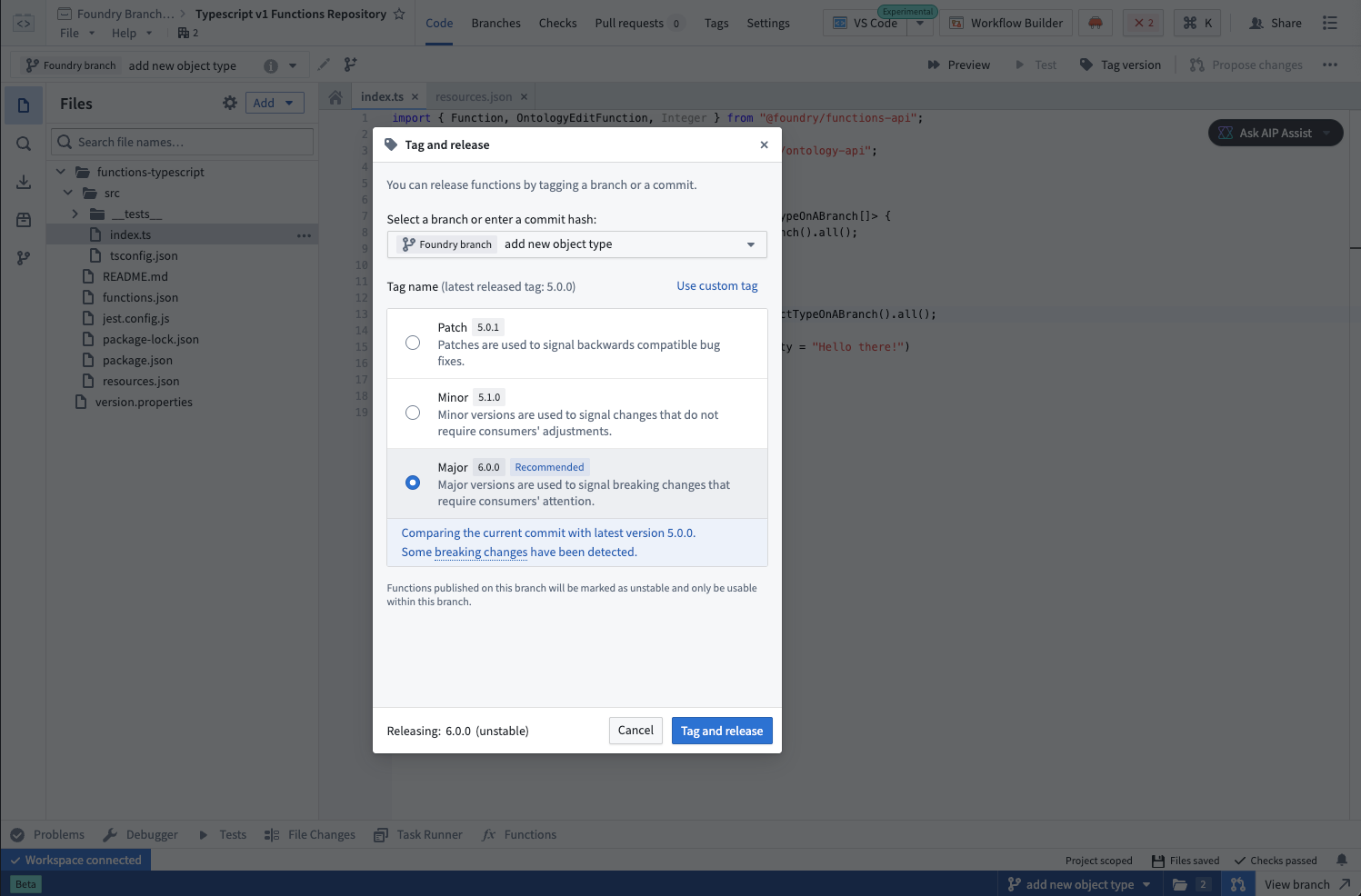Click the notification bell icon
1361x896 pixels.
click(x=1341, y=860)
